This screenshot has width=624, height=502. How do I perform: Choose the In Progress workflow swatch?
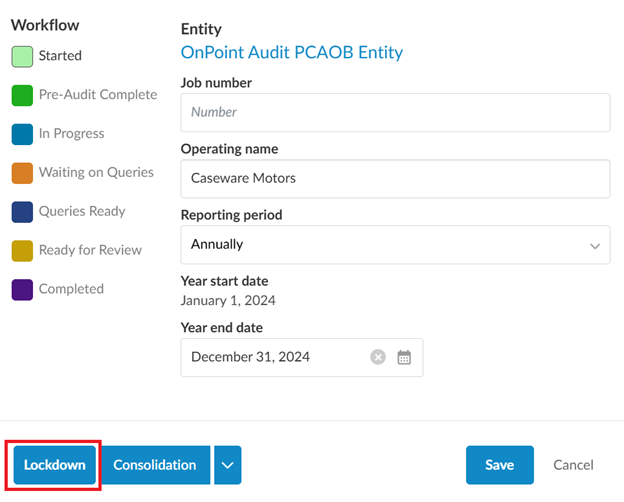pyautogui.click(x=22, y=134)
